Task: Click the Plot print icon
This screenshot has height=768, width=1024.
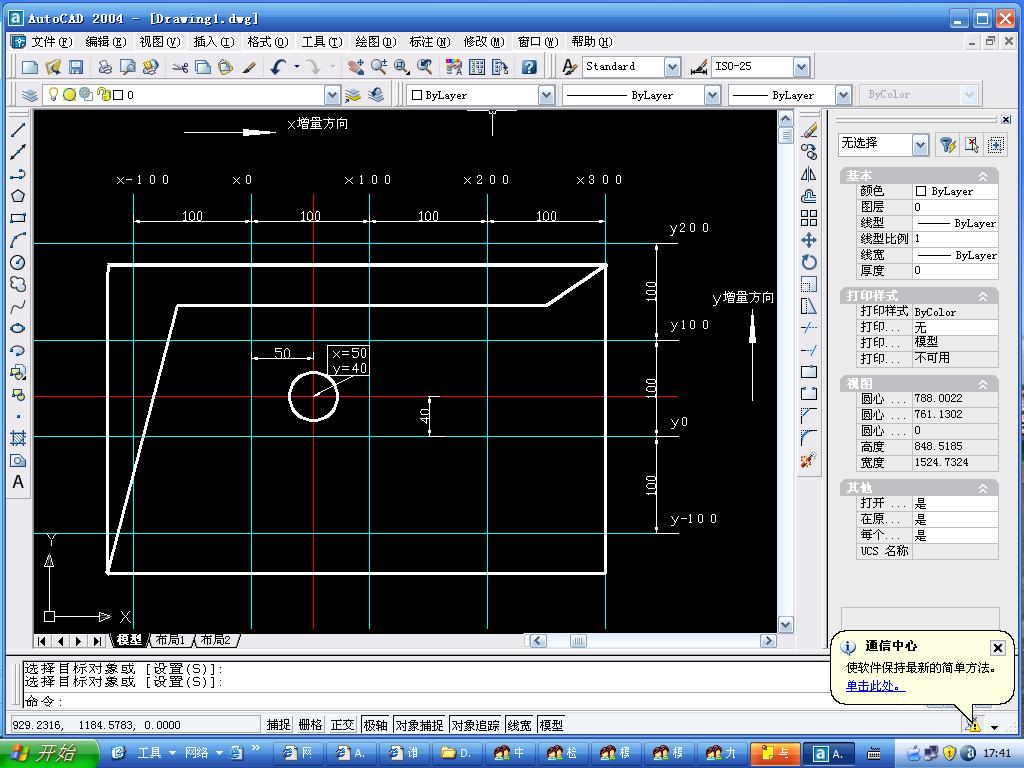Action: click(x=105, y=67)
